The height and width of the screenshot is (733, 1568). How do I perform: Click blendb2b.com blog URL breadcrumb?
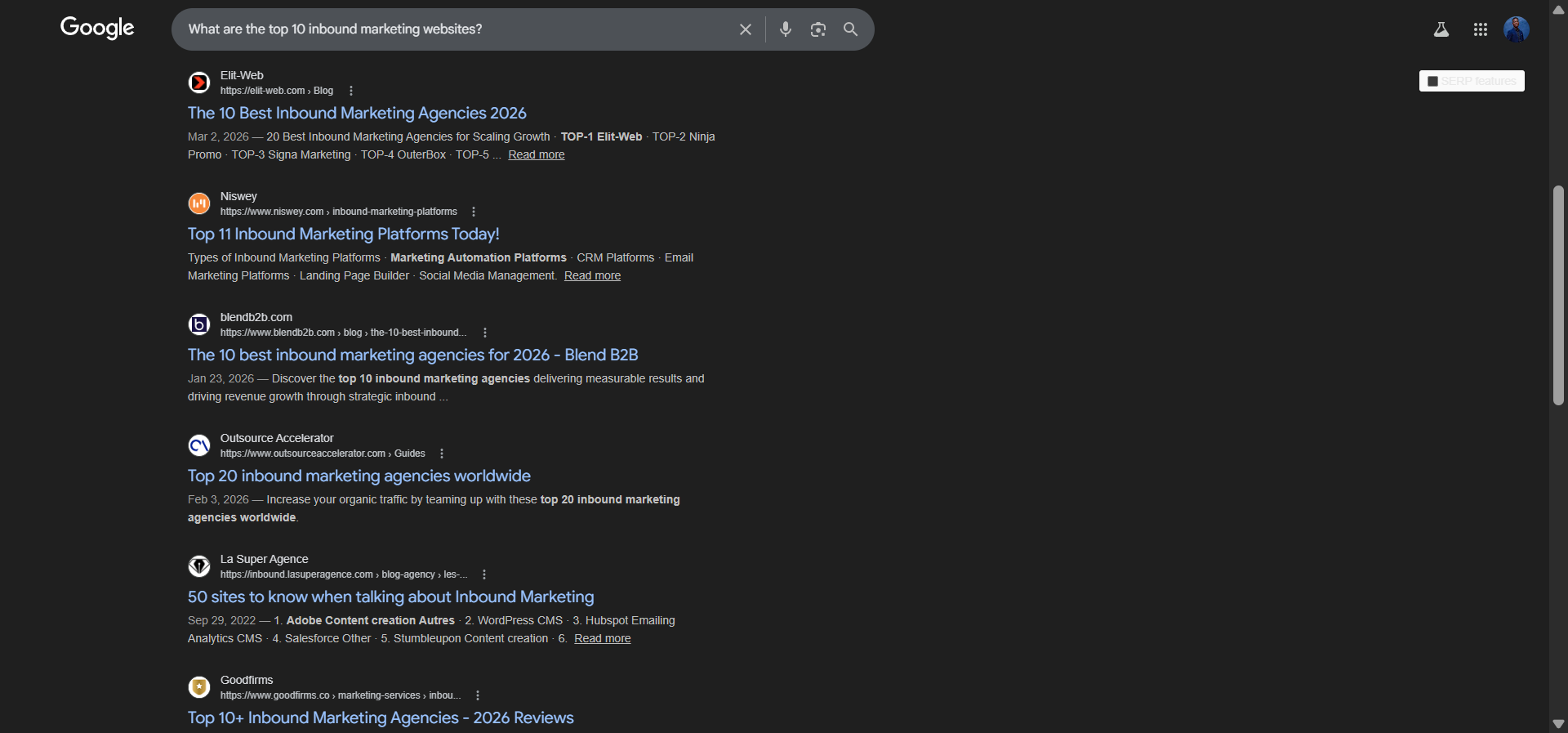point(343,333)
